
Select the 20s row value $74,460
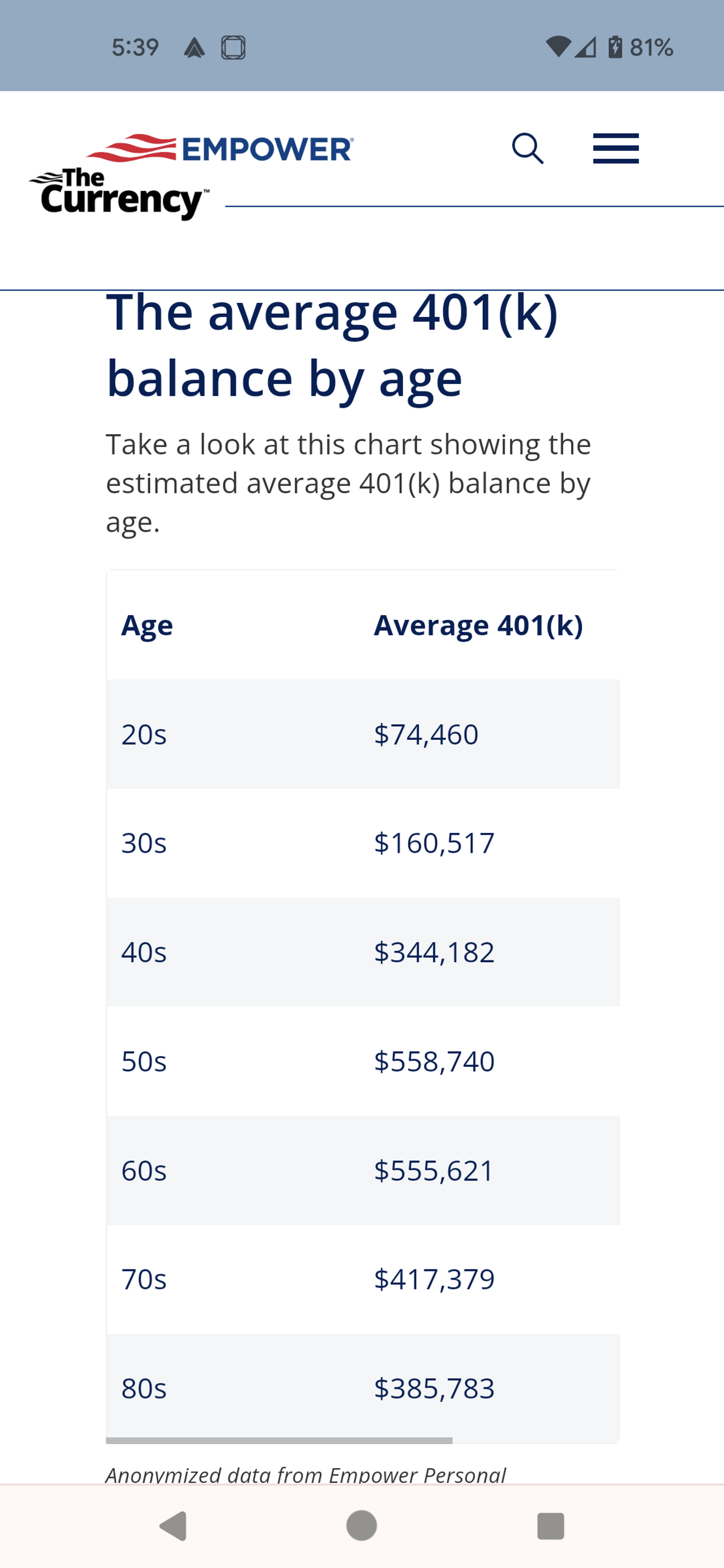tap(426, 734)
